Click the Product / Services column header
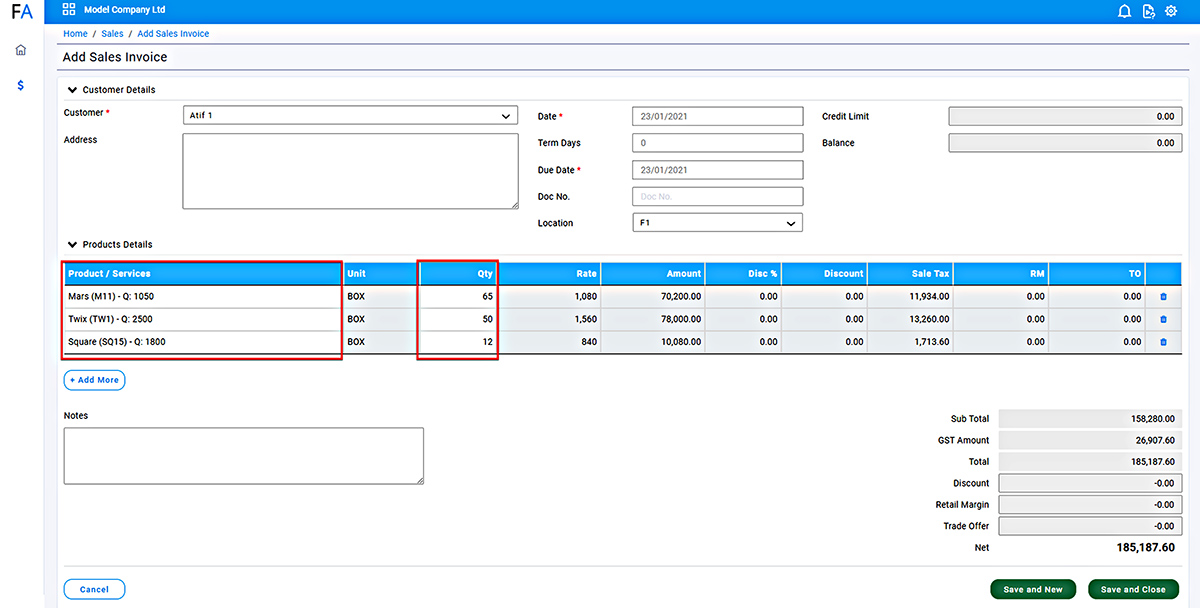Screen dimensions: 1200x608 tap(202, 274)
